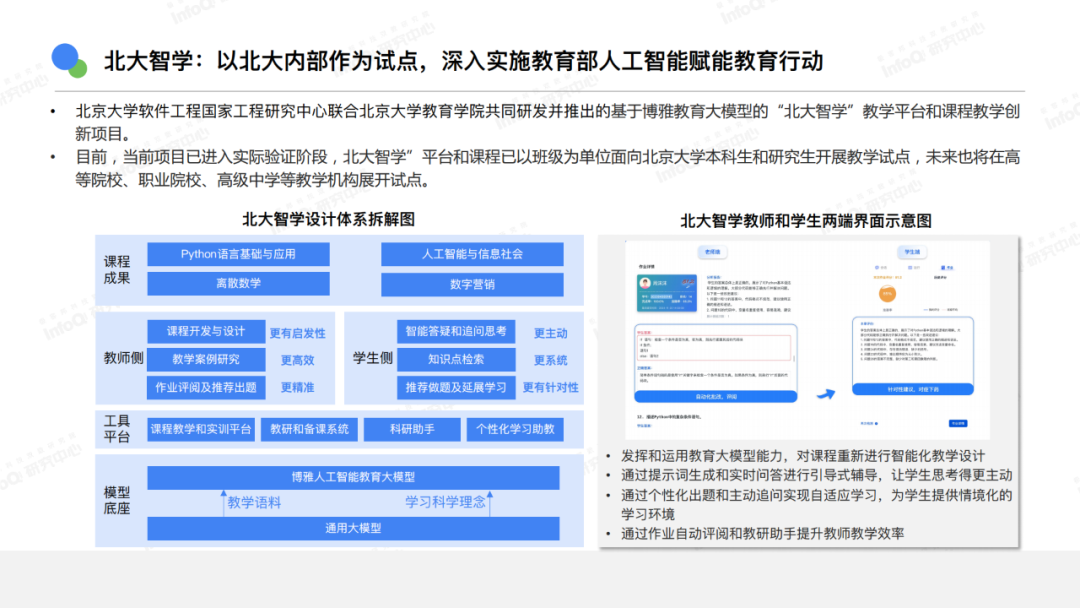Click the 通用大模型 bar

353,528
